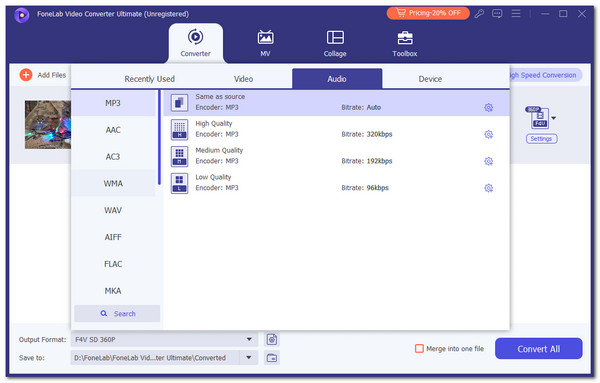Click the format Search field
600x383 pixels.
pyautogui.click(x=117, y=313)
